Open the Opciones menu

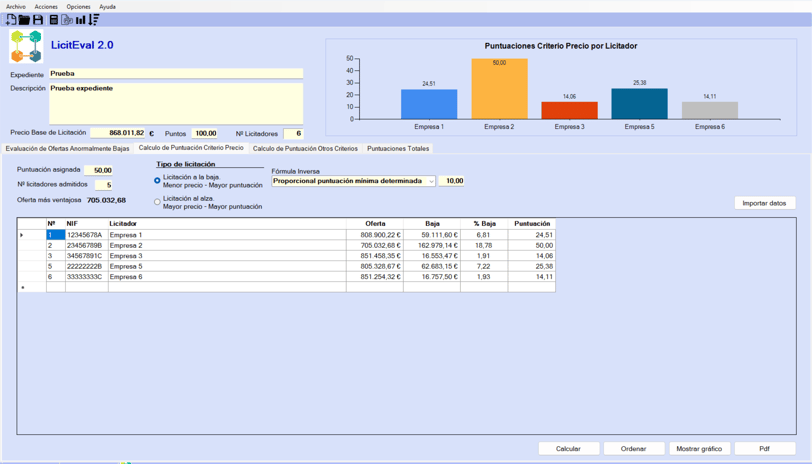[x=78, y=7]
